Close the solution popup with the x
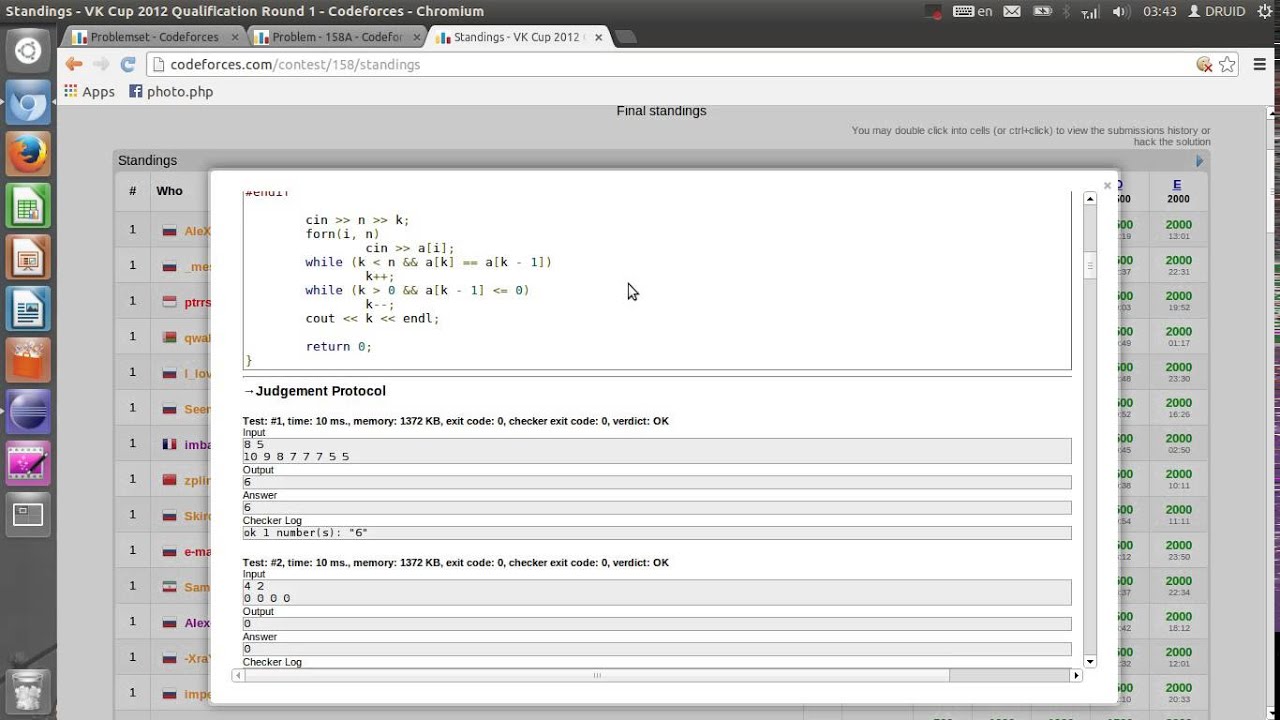This screenshot has width=1280, height=720. [1107, 185]
